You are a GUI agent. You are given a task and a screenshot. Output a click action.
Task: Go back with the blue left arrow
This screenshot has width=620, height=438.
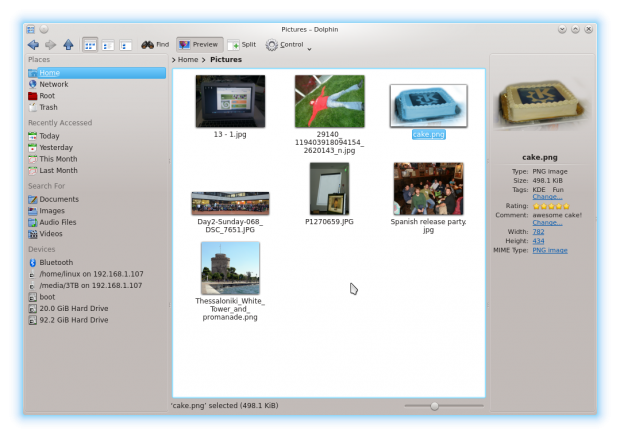tap(33, 45)
